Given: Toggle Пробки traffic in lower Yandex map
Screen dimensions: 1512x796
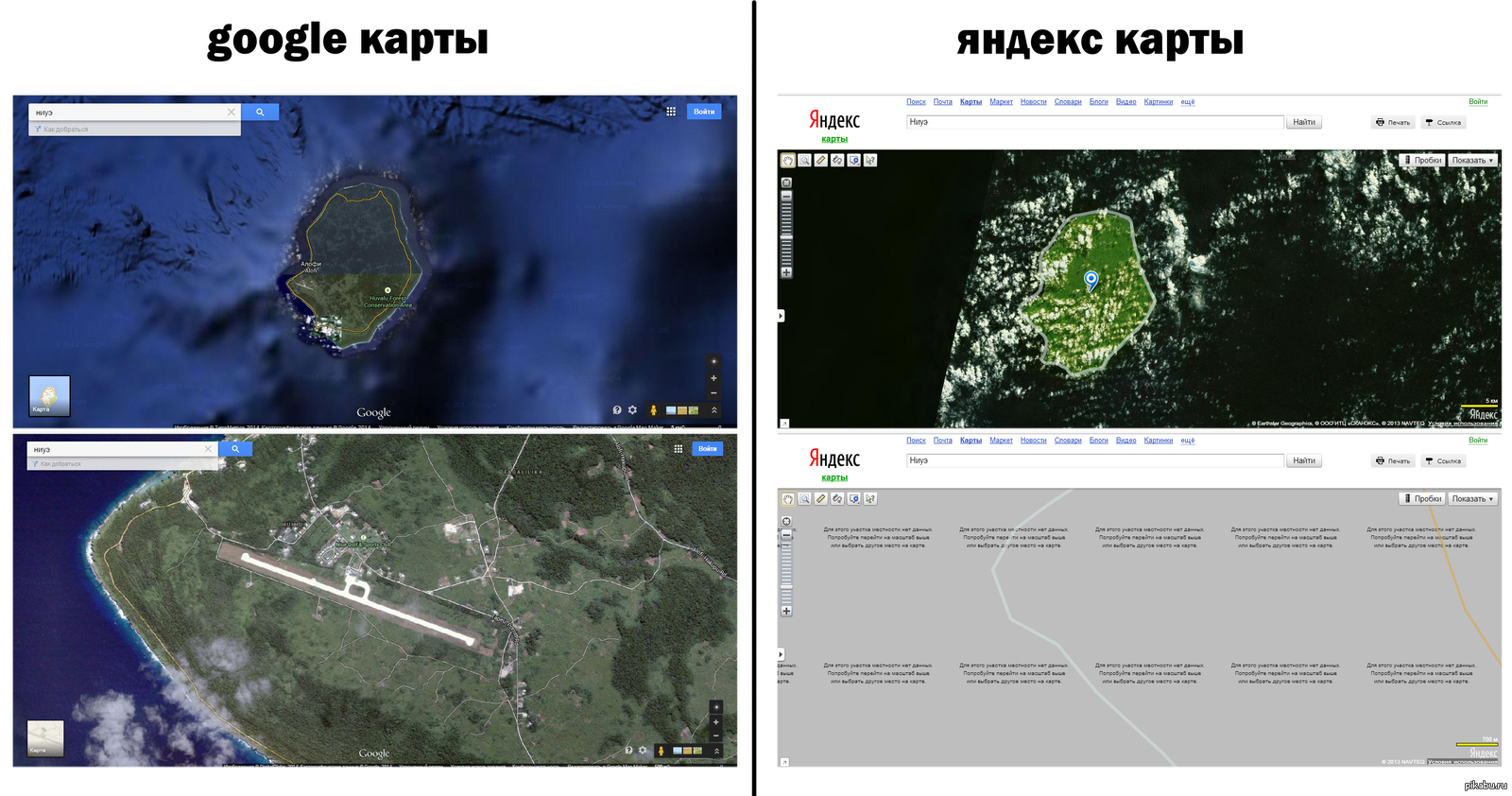Looking at the screenshot, I should click(1422, 499).
